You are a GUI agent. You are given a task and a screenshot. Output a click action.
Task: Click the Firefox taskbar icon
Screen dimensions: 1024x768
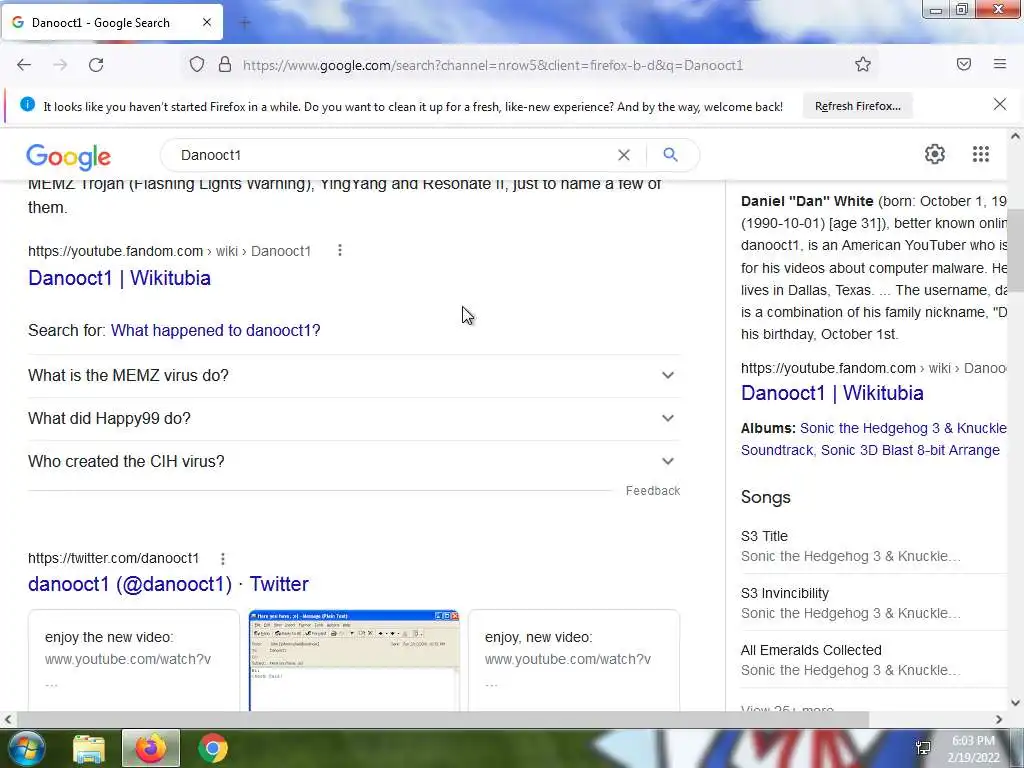pyautogui.click(x=151, y=748)
